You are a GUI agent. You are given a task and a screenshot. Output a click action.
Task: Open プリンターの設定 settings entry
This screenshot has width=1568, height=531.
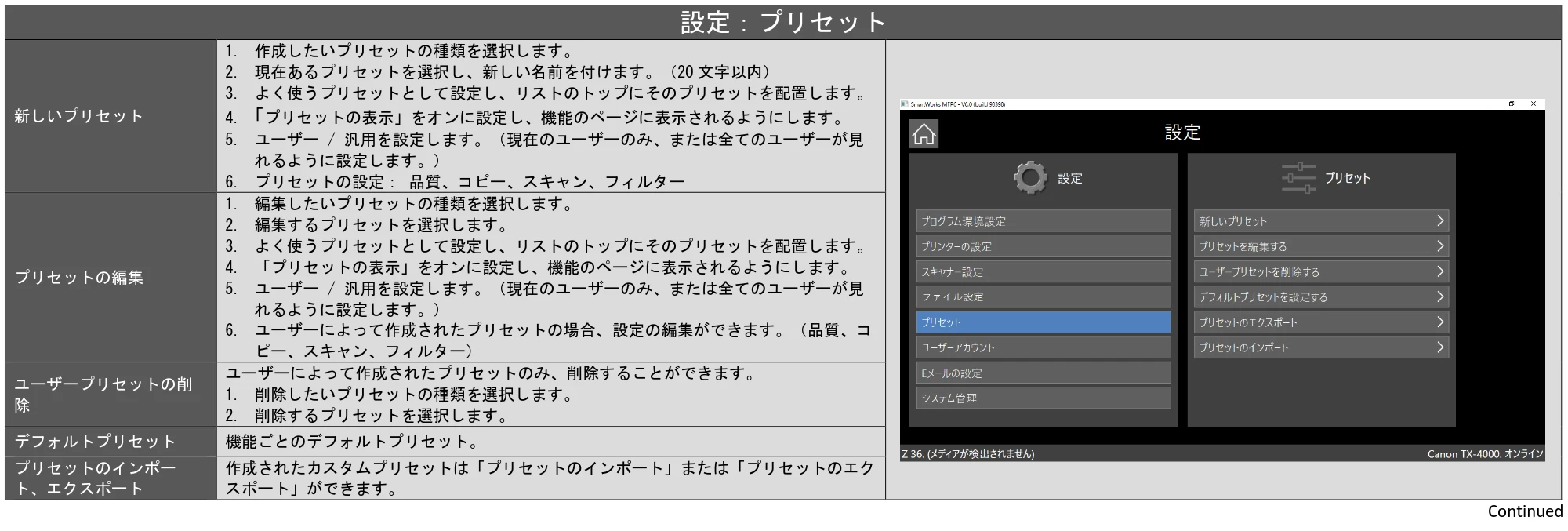coord(1043,246)
